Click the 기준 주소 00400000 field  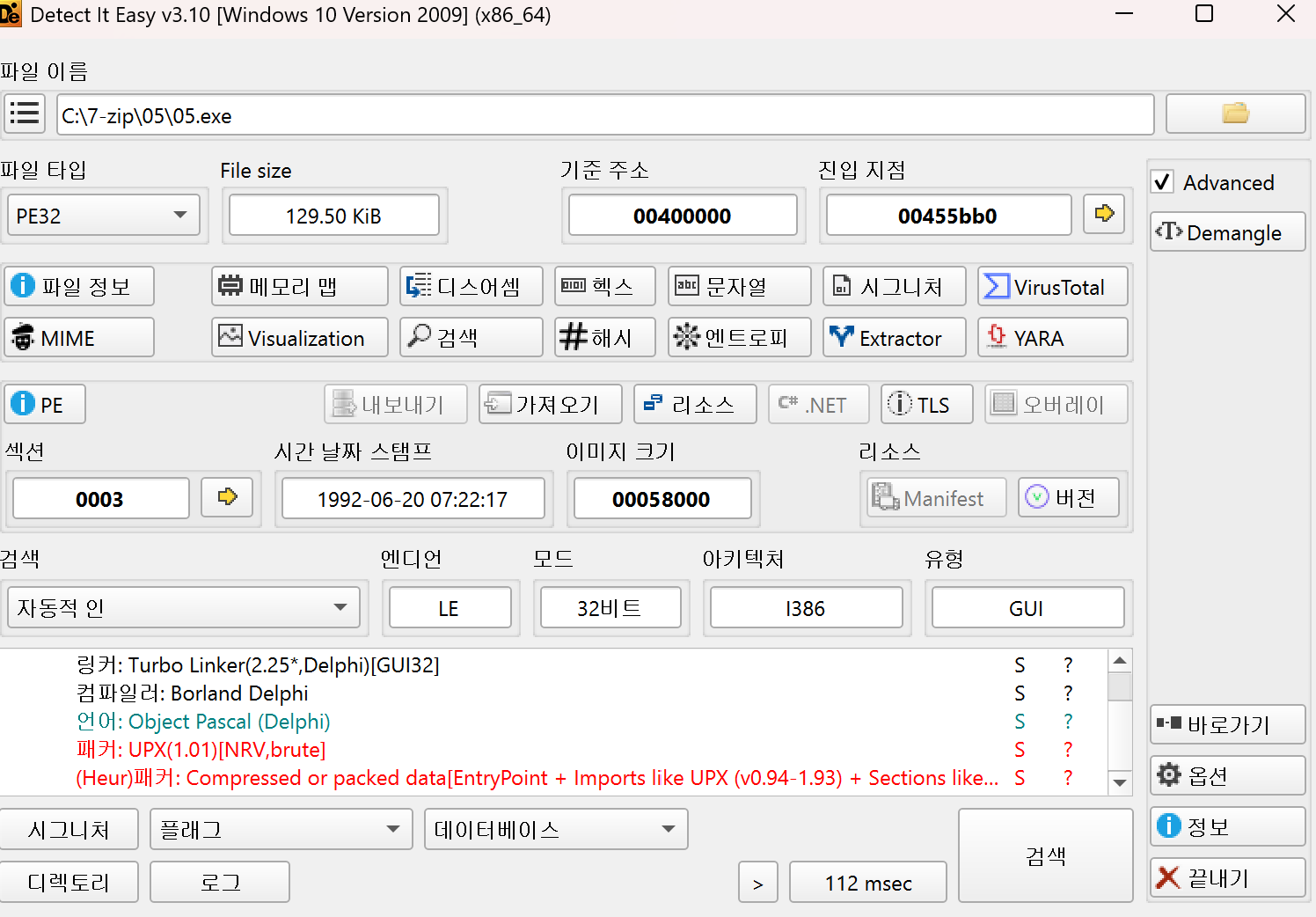click(x=683, y=215)
